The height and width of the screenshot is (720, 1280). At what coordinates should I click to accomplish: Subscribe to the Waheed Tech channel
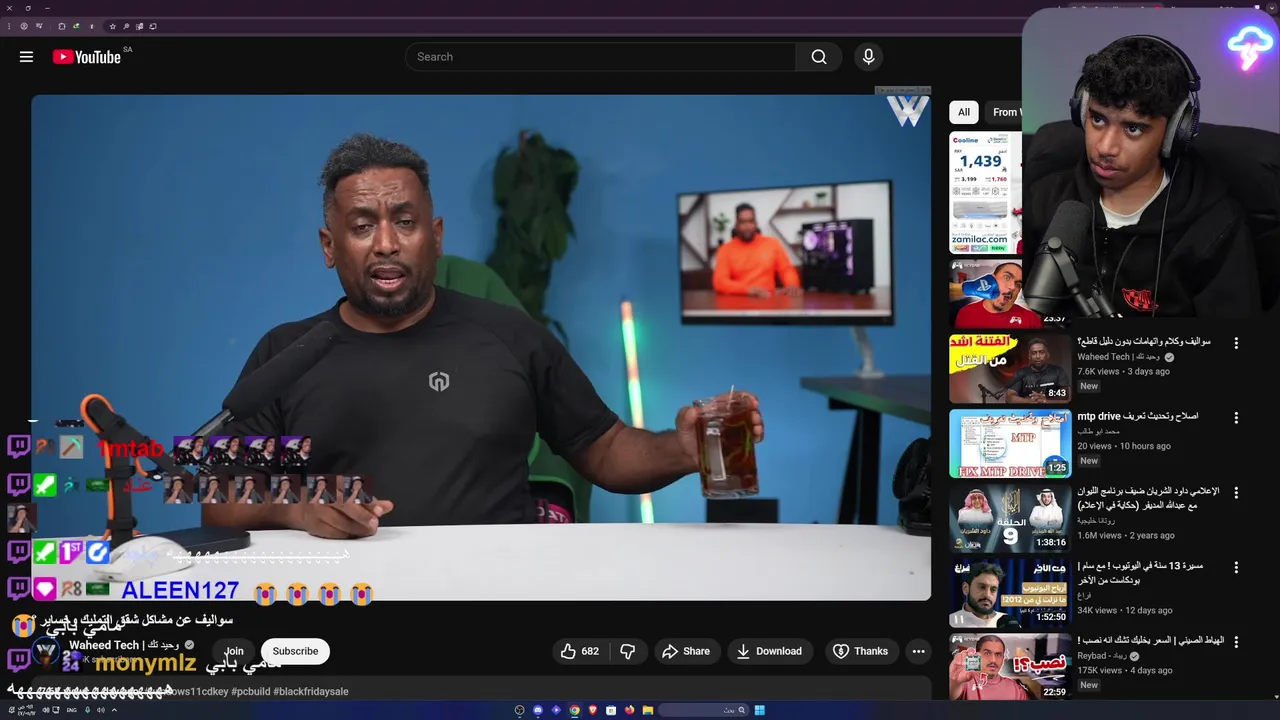(295, 651)
